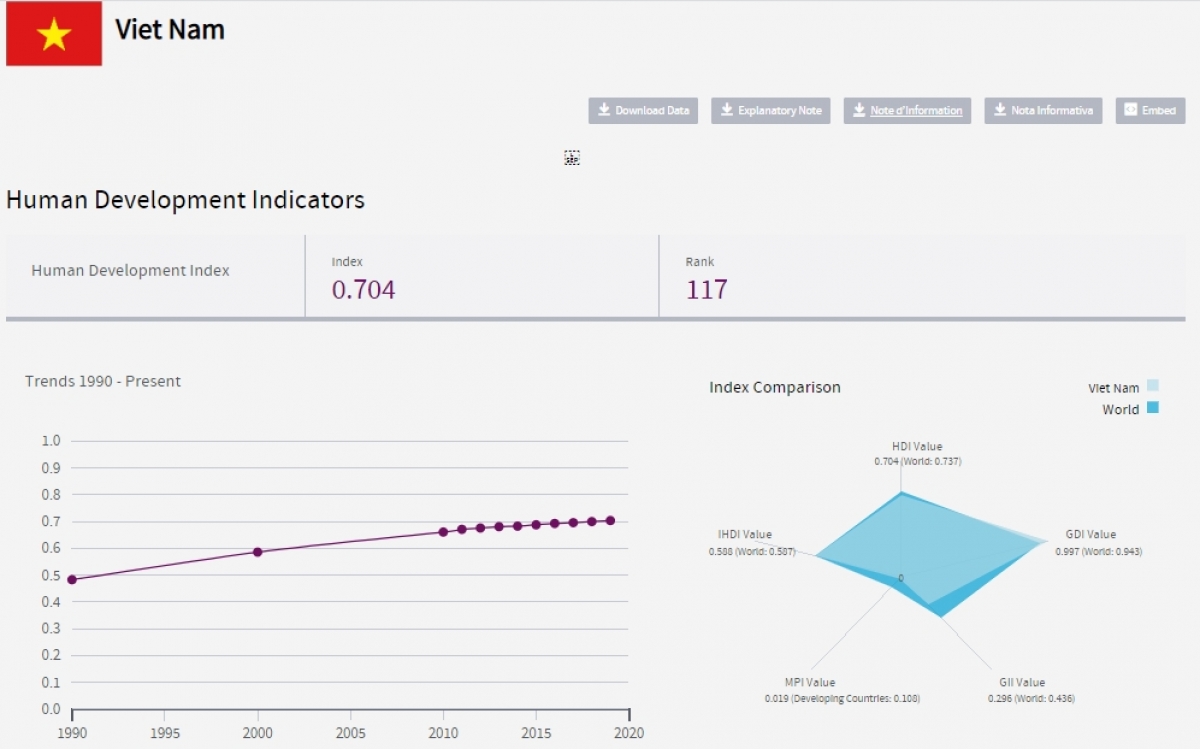Viewport: 1200px width, 749px height.
Task: Click the small SEP placeholder icon
Action: point(572,158)
